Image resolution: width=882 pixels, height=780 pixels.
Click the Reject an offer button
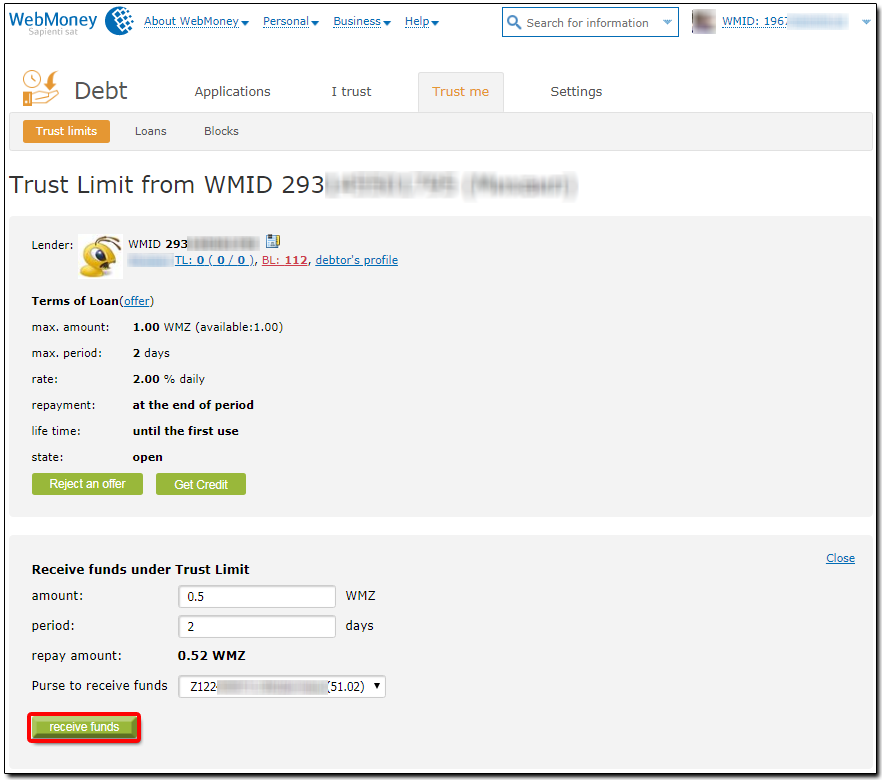click(87, 484)
